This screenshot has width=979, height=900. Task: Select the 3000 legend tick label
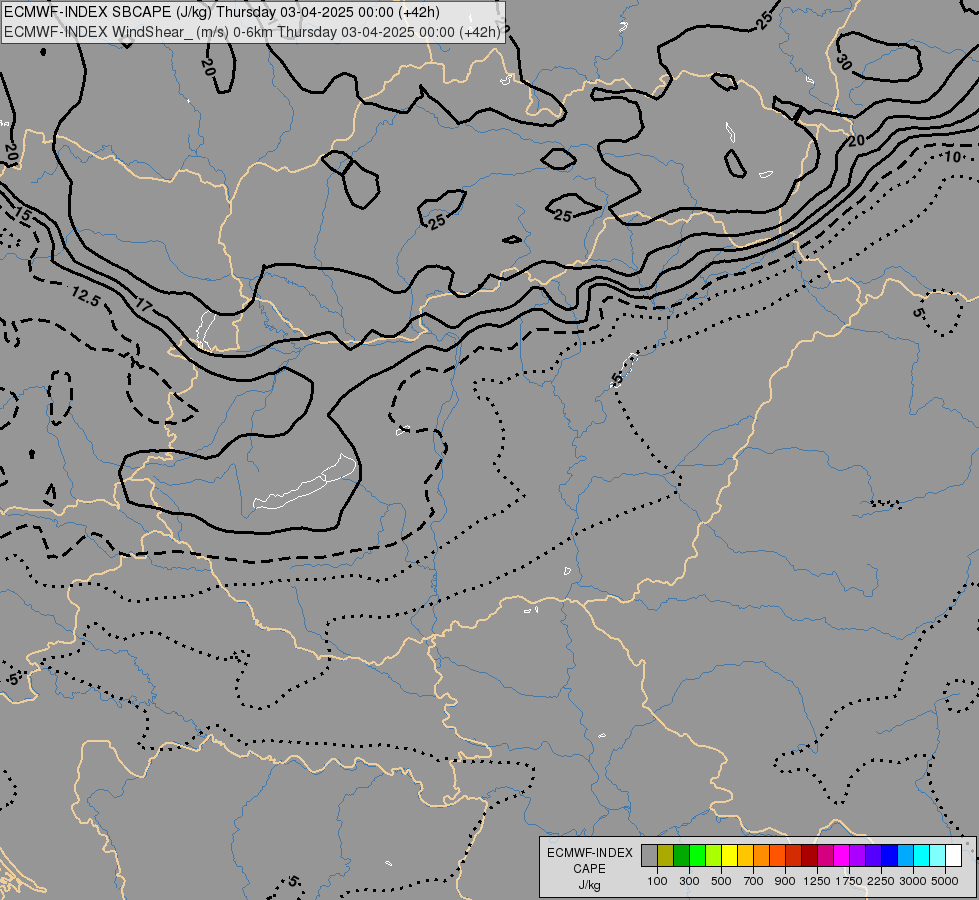point(913,881)
